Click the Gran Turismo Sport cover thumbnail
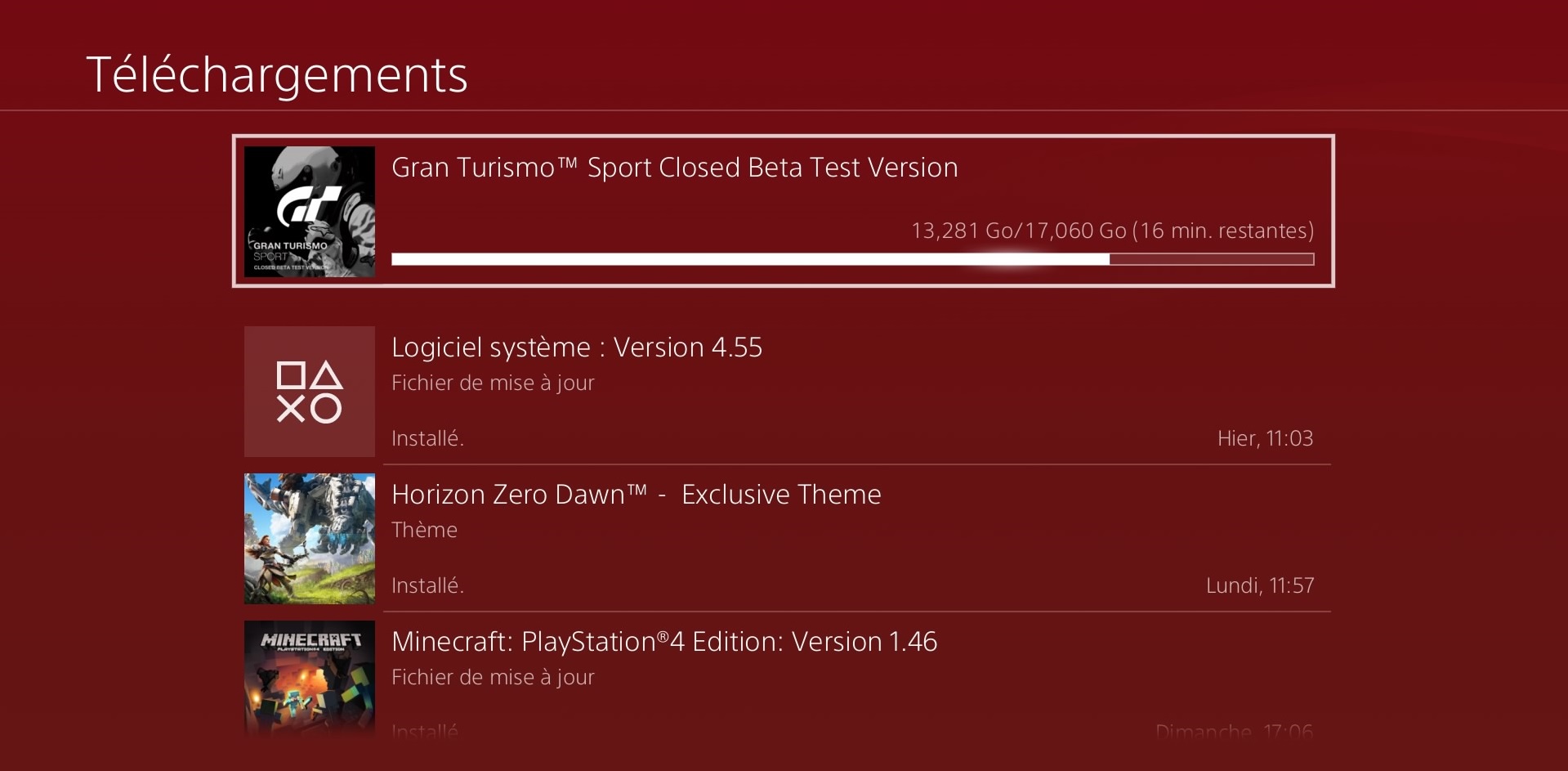The width and height of the screenshot is (1568, 771). [x=310, y=211]
